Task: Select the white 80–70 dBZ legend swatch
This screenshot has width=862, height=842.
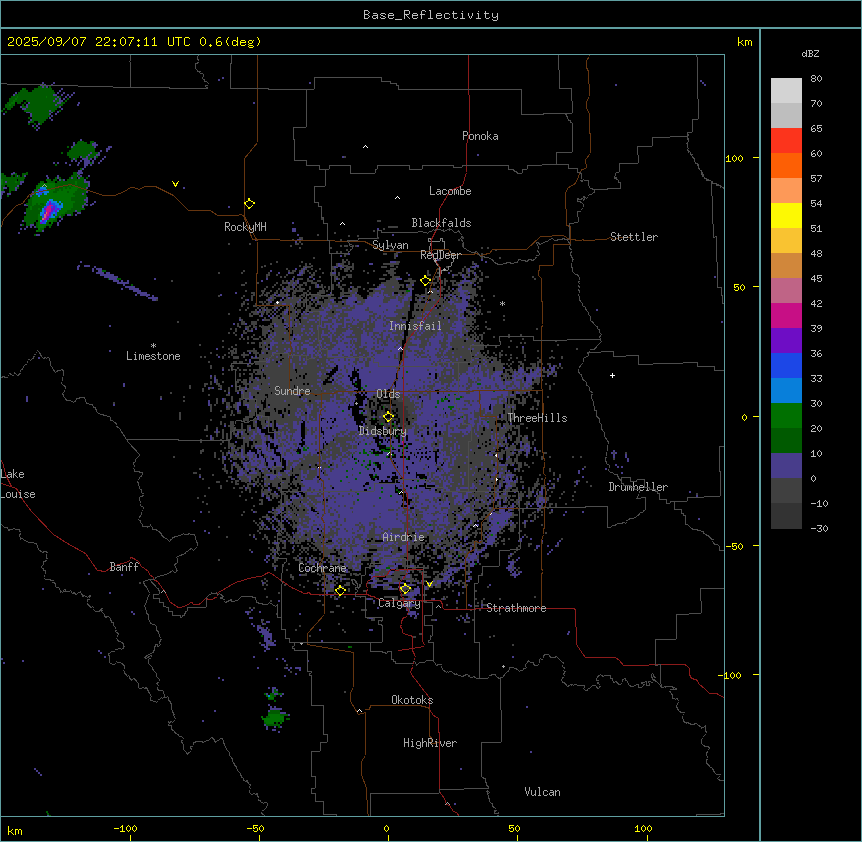Action: [x=786, y=91]
